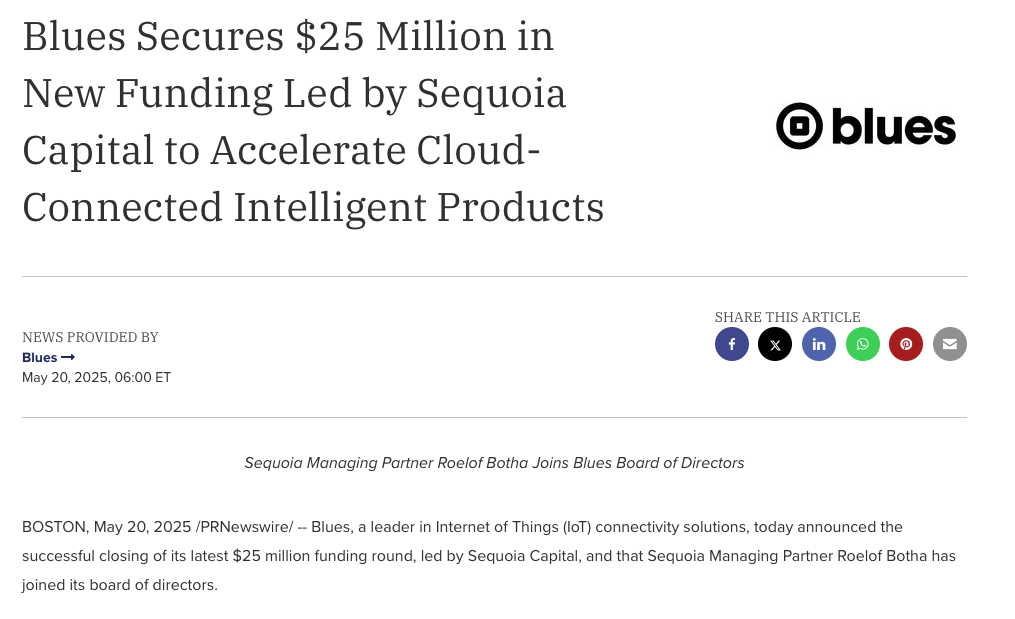The width and height of the screenshot is (1015, 619).
Task: Click the May 20, 2025, 06:00 ET timestamp
Action: click(x=96, y=377)
